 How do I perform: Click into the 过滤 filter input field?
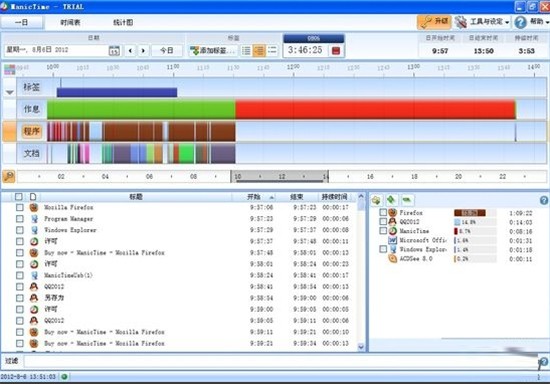click(280, 361)
